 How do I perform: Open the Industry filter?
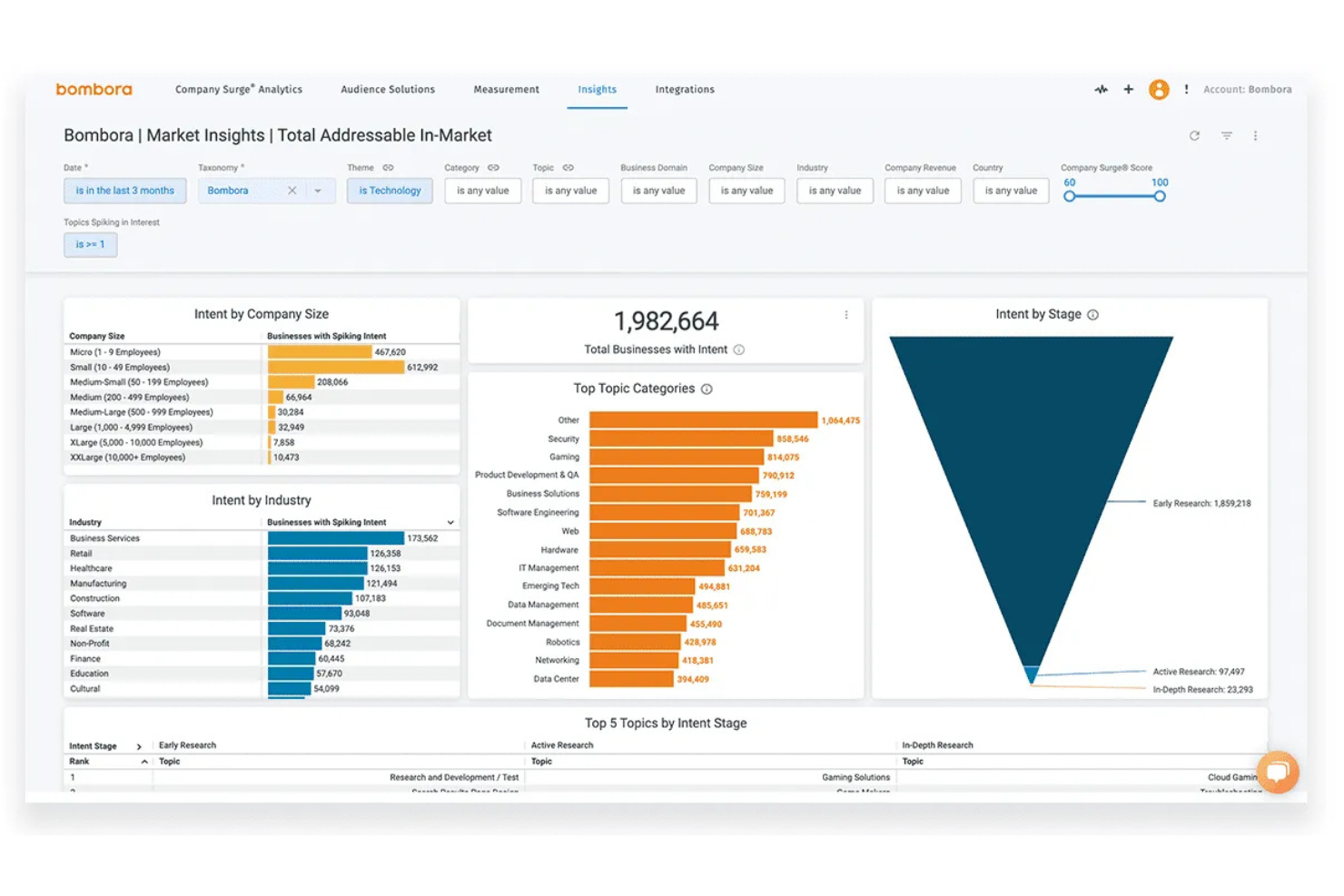click(835, 191)
